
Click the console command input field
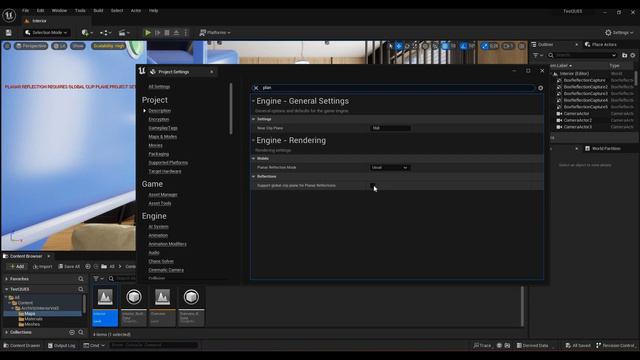[154, 345]
